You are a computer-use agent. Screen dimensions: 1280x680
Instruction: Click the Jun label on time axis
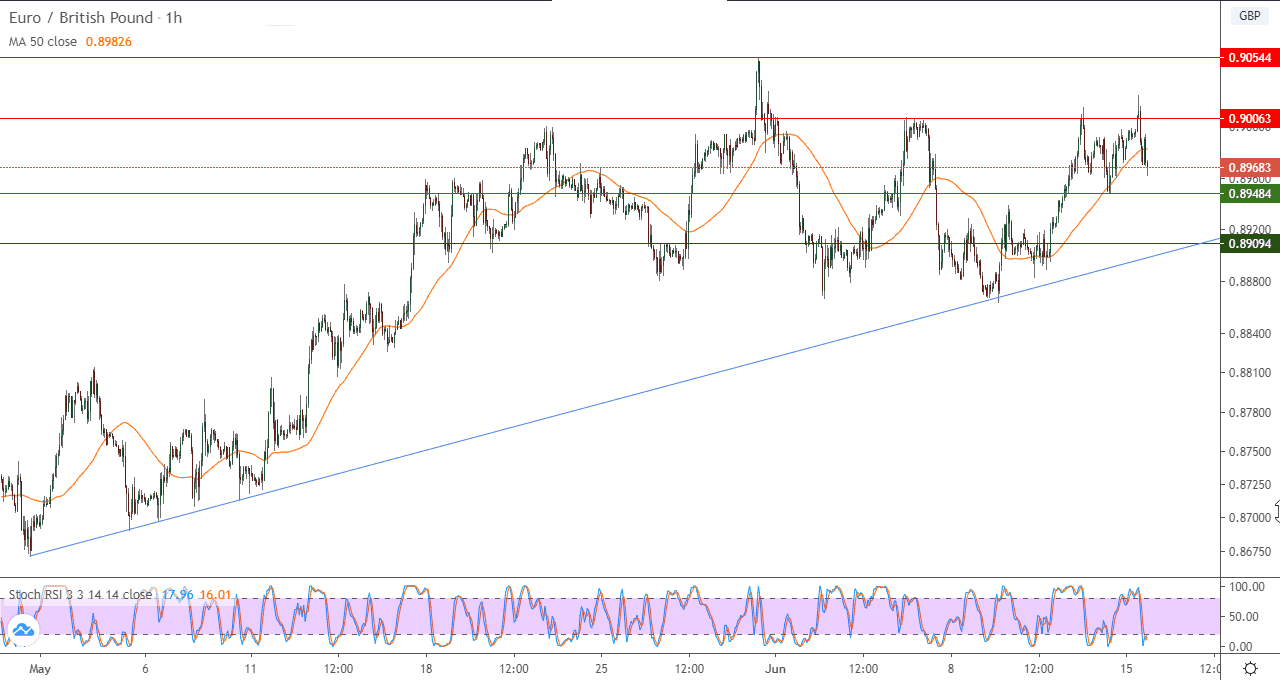pos(776,668)
